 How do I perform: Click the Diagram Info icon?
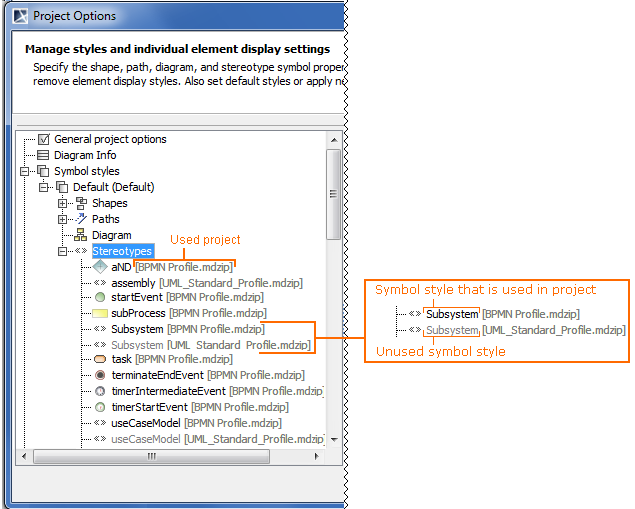click(x=43, y=155)
